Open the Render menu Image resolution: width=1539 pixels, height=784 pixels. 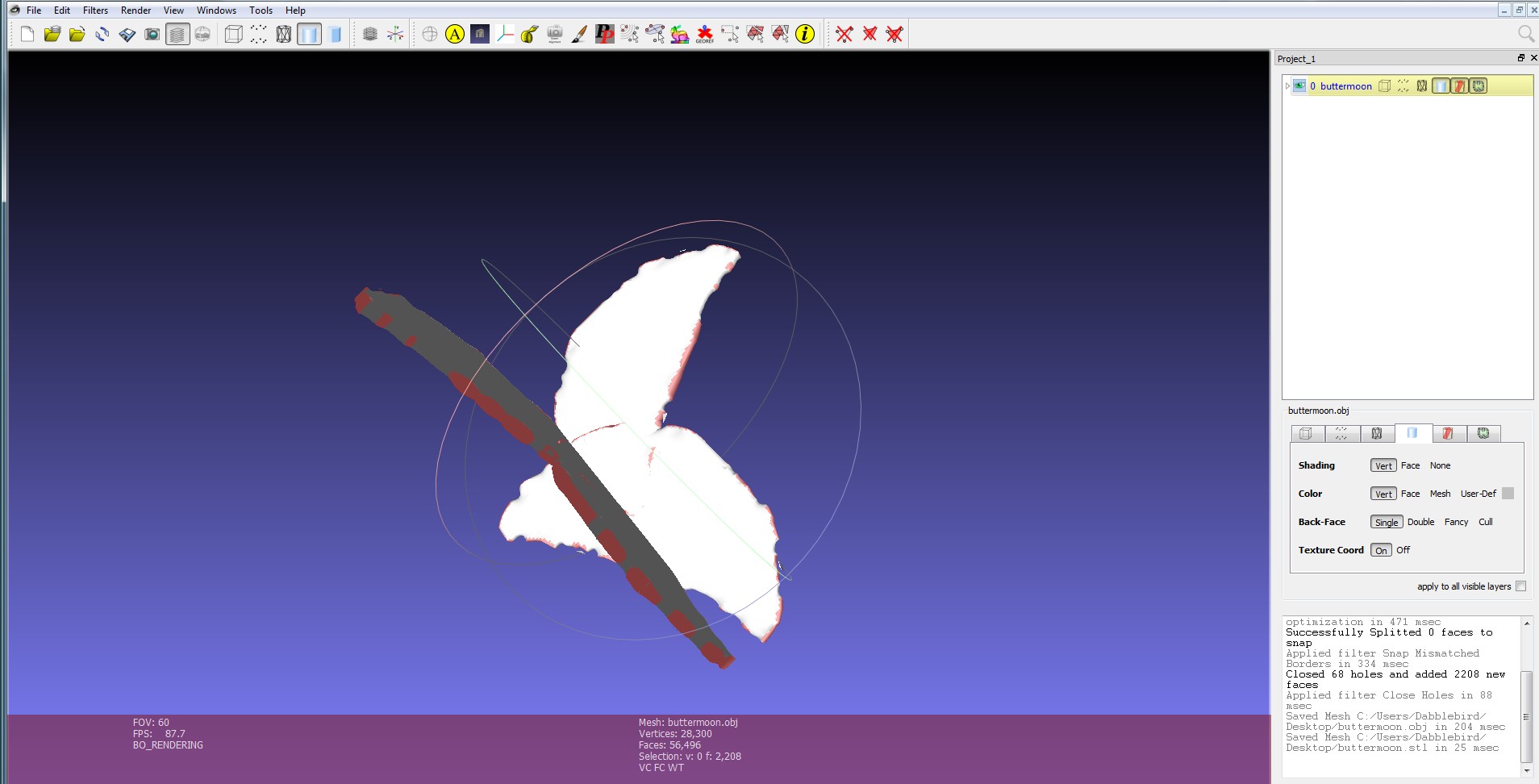click(136, 10)
